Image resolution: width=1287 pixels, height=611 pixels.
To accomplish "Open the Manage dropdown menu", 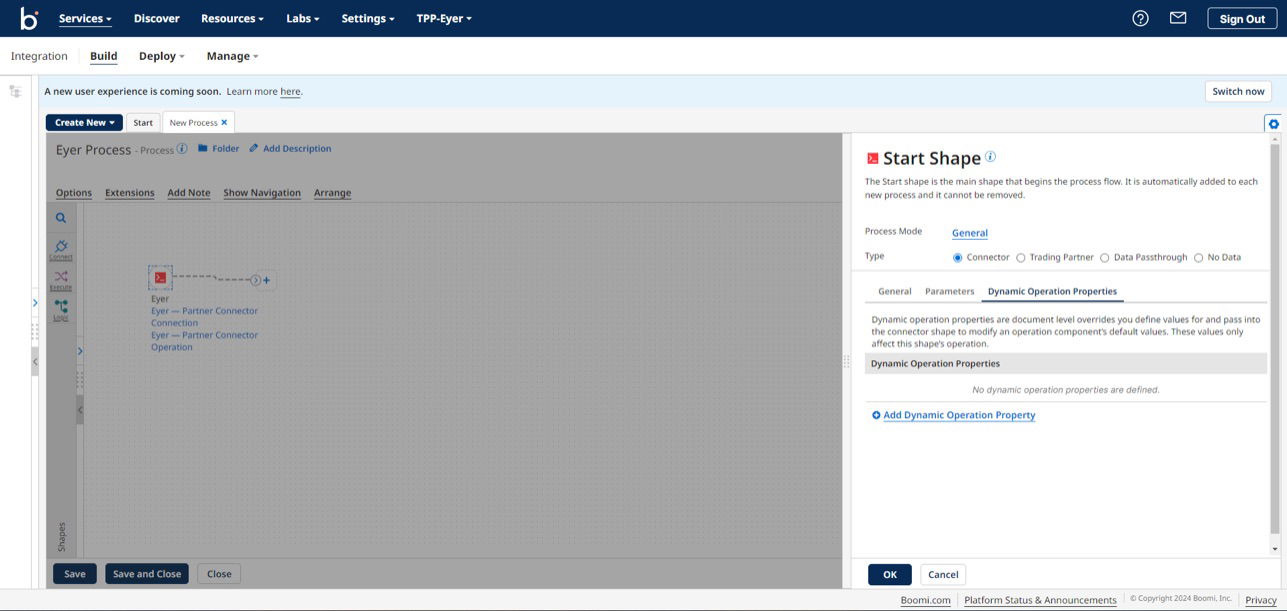I will pyautogui.click(x=232, y=56).
